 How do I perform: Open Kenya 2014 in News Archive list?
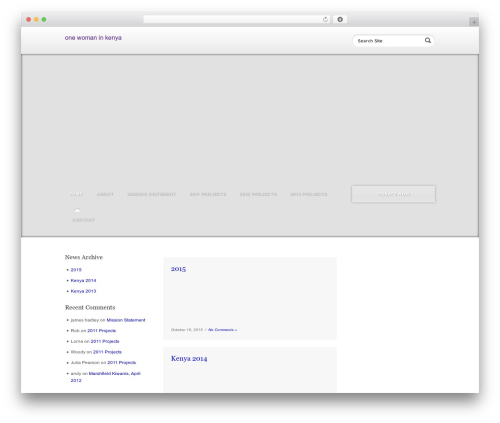(x=83, y=280)
